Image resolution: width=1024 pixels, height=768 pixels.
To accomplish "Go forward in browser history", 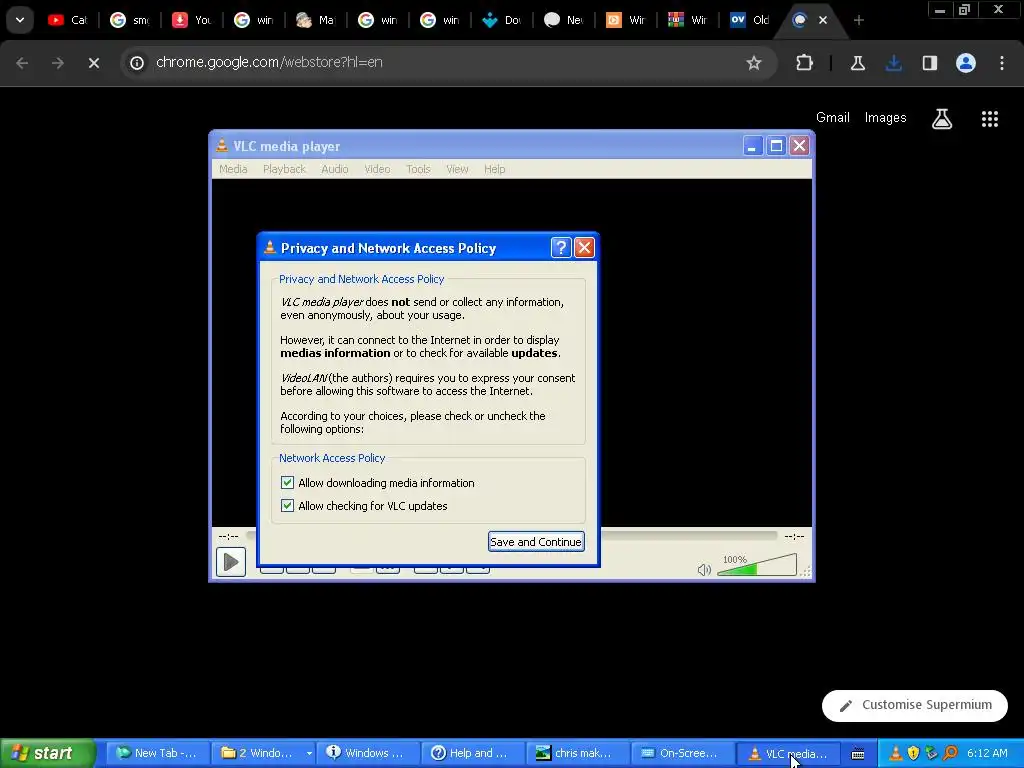I will click(58, 63).
